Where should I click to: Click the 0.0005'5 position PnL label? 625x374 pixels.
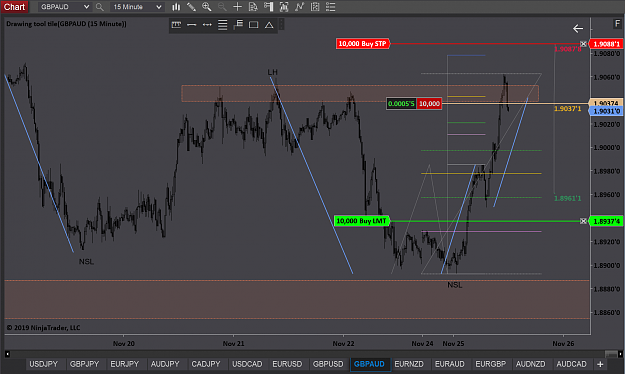tap(401, 104)
